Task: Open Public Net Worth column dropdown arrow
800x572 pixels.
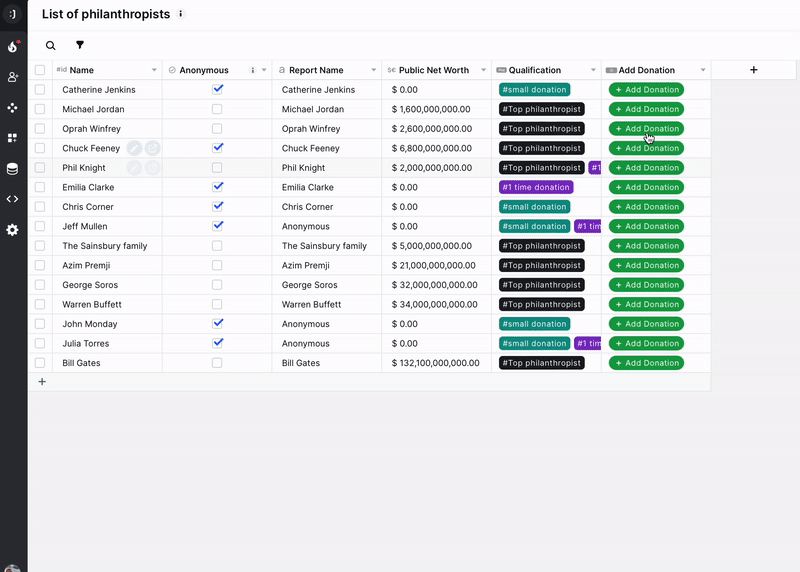Action: 483,70
